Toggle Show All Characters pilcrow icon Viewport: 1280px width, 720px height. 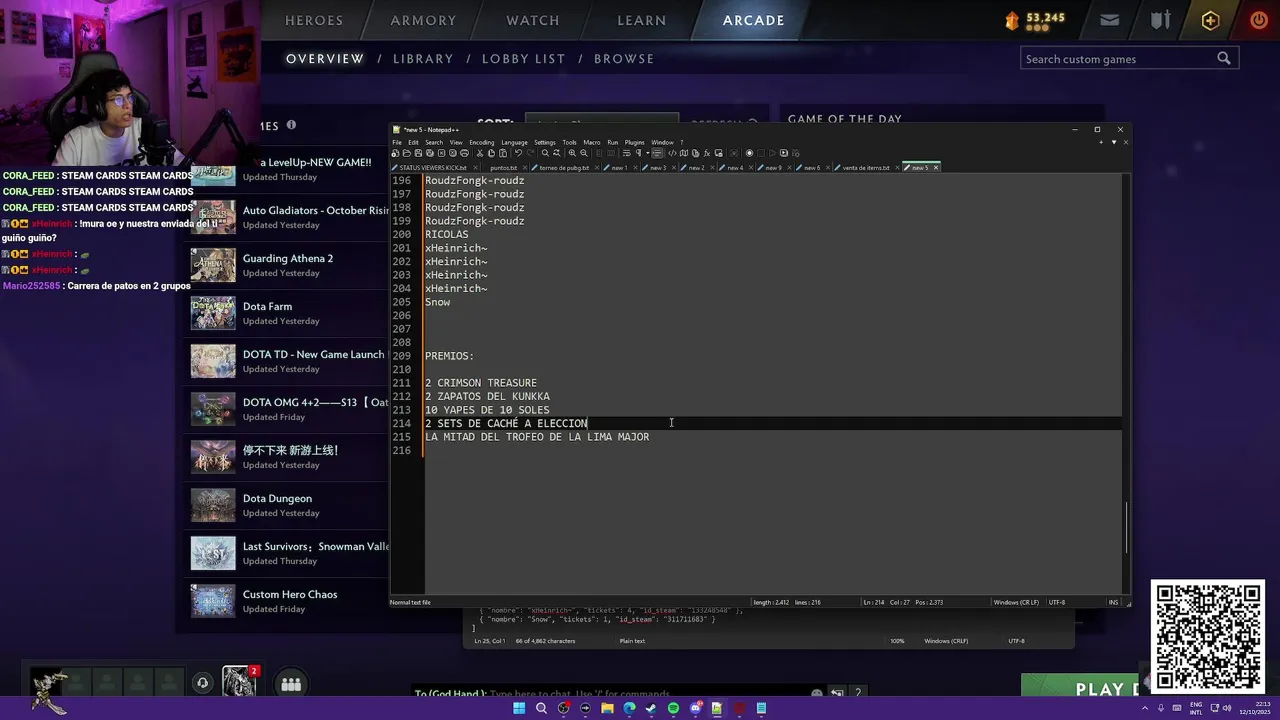pyautogui.click(x=638, y=153)
